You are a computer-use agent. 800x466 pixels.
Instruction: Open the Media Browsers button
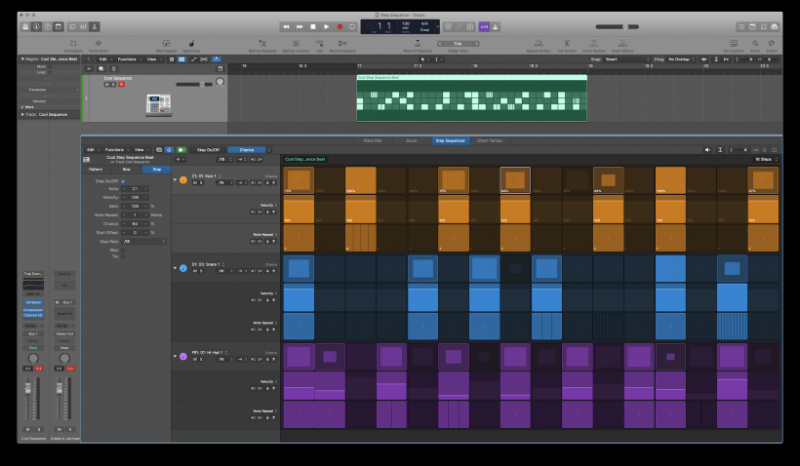point(774,27)
